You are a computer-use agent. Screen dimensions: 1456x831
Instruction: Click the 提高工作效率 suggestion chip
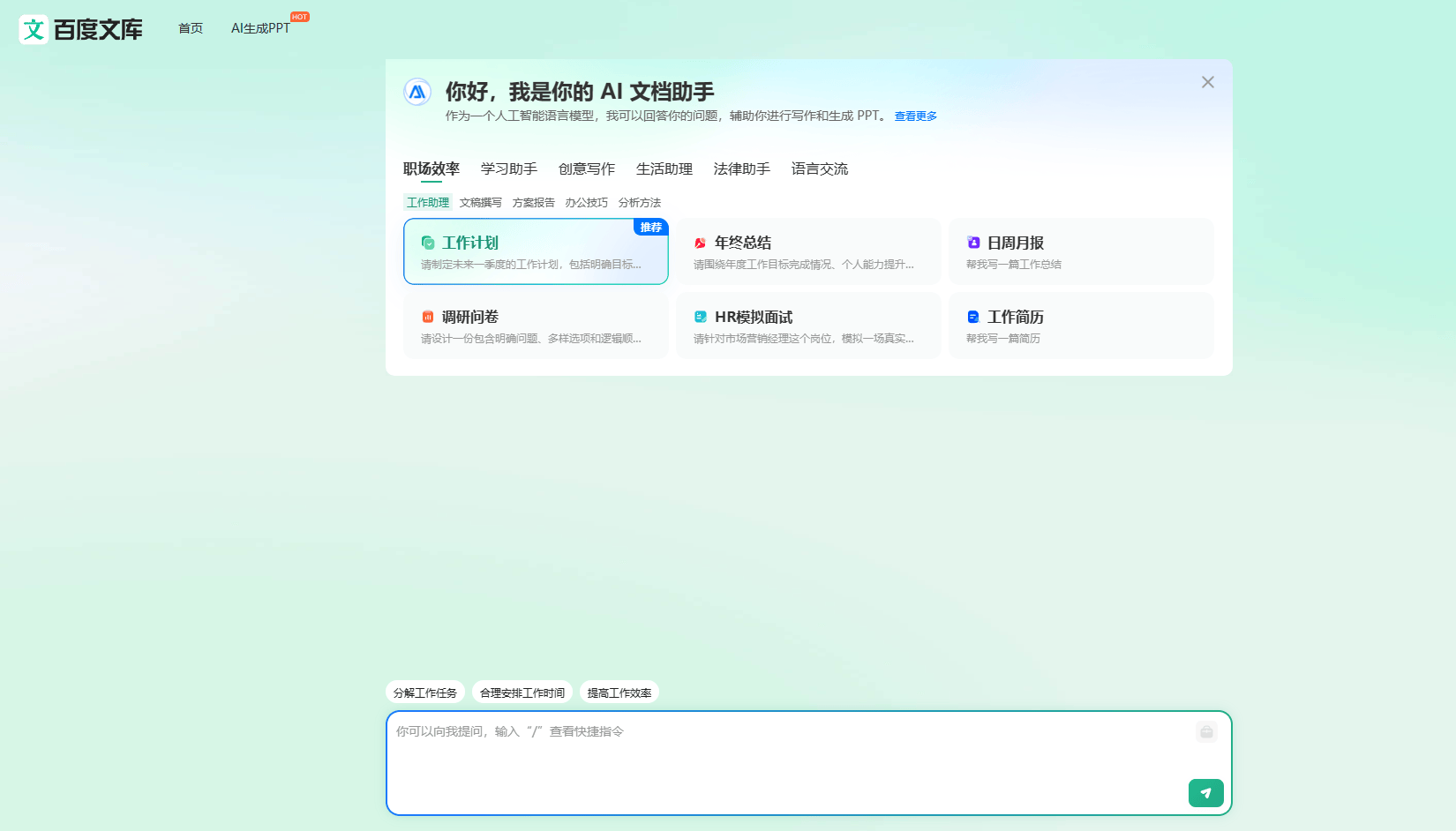619,692
